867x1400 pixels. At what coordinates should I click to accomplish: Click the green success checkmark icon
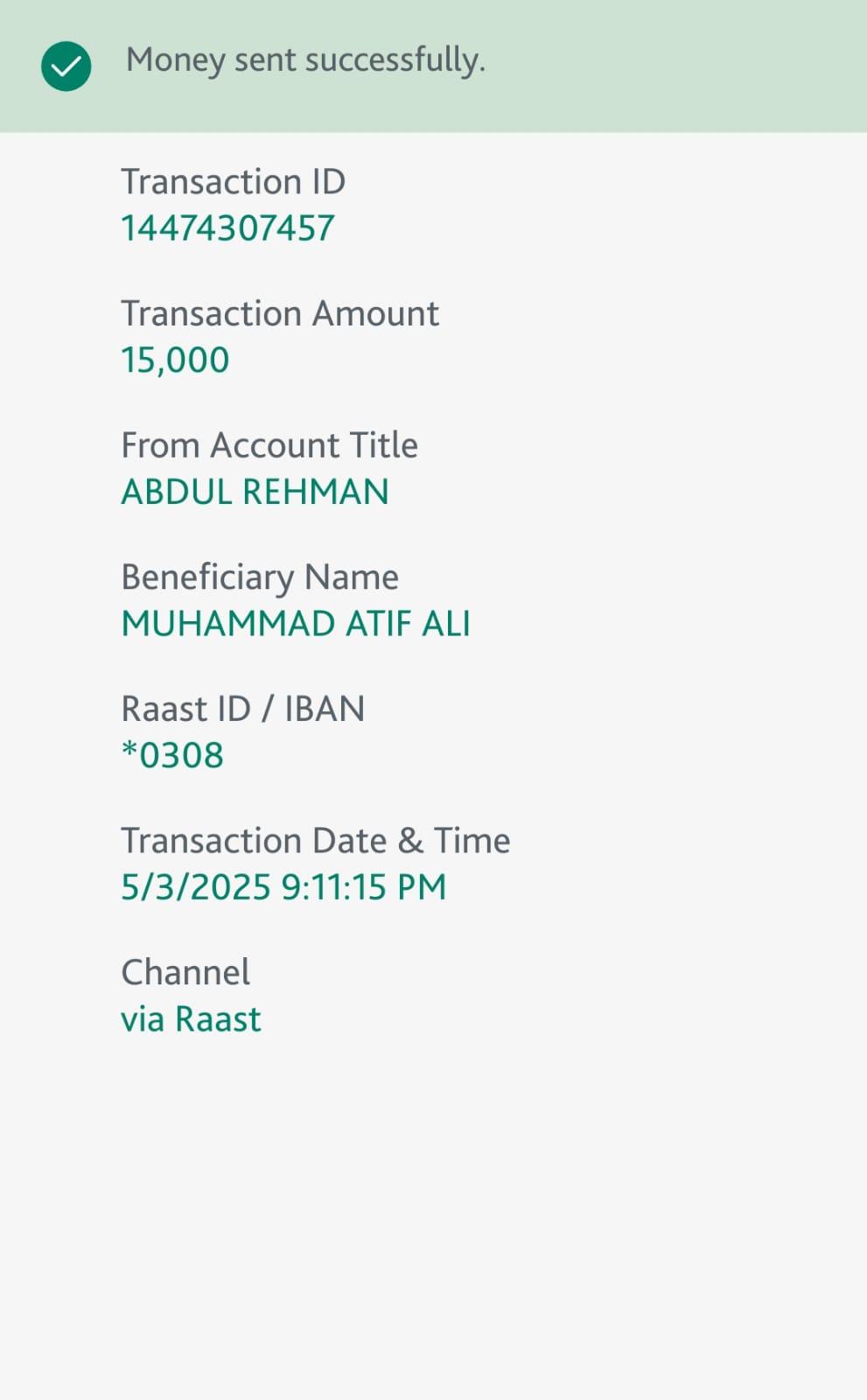(x=66, y=66)
